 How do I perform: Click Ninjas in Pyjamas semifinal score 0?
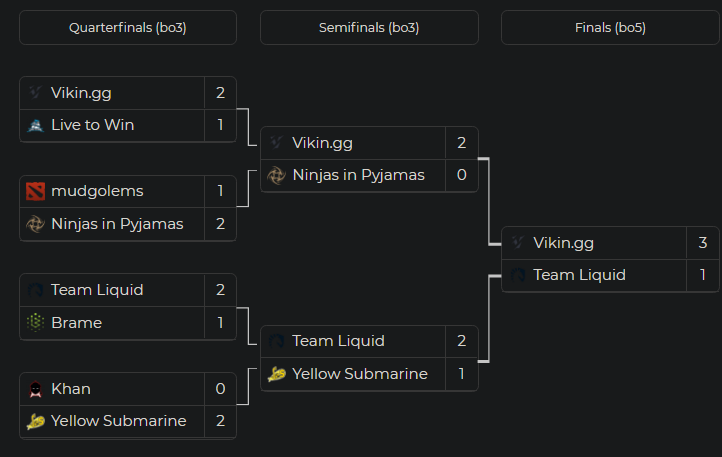(x=461, y=175)
